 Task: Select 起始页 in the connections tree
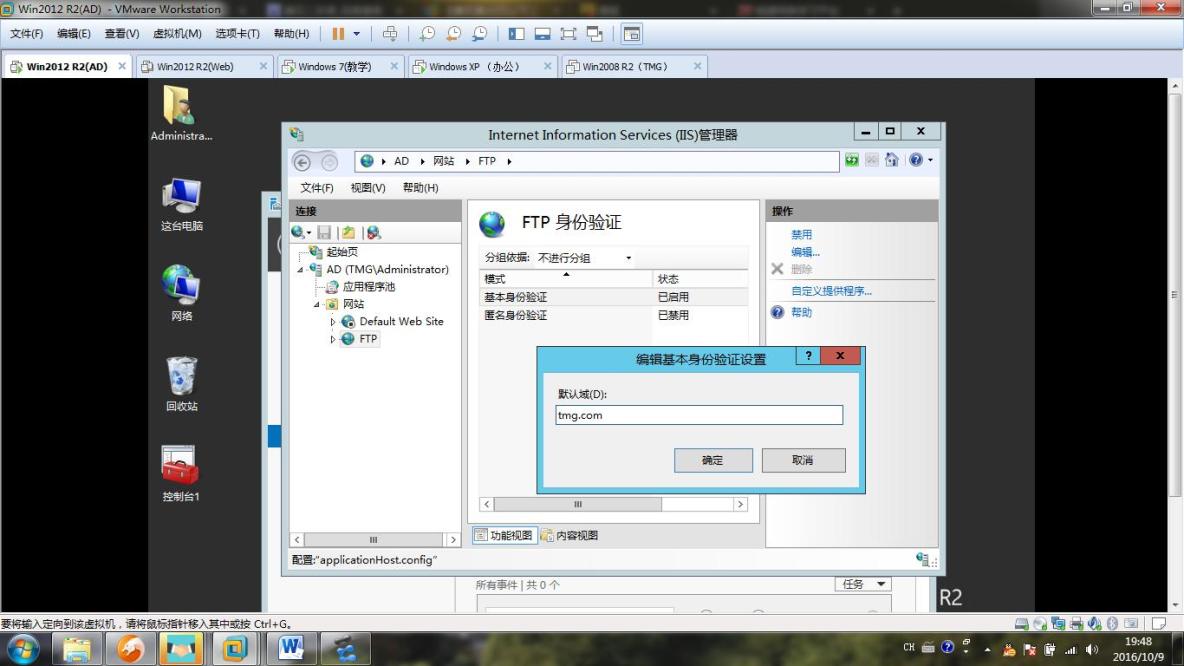click(x=342, y=252)
